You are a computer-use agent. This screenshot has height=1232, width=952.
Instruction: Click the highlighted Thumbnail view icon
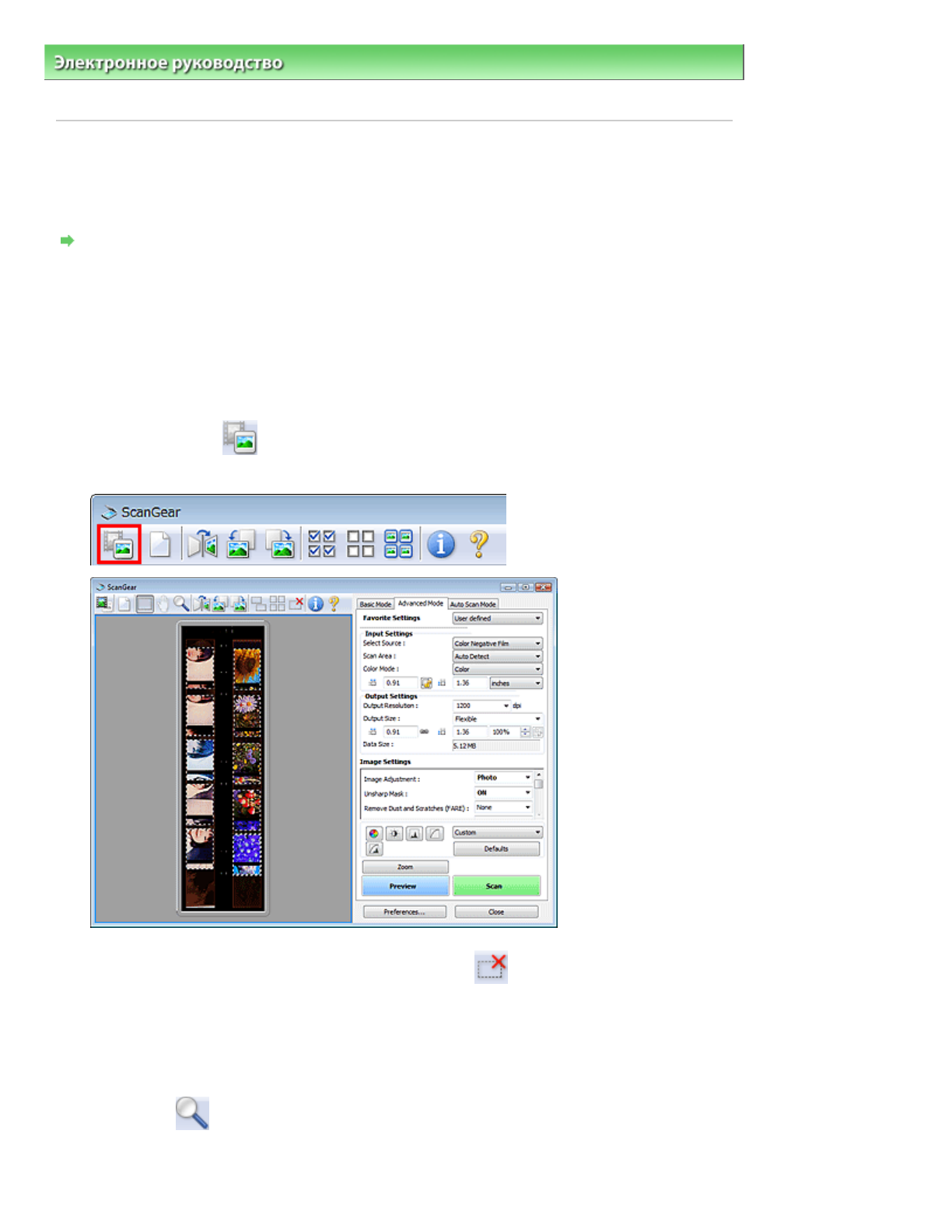tap(119, 544)
